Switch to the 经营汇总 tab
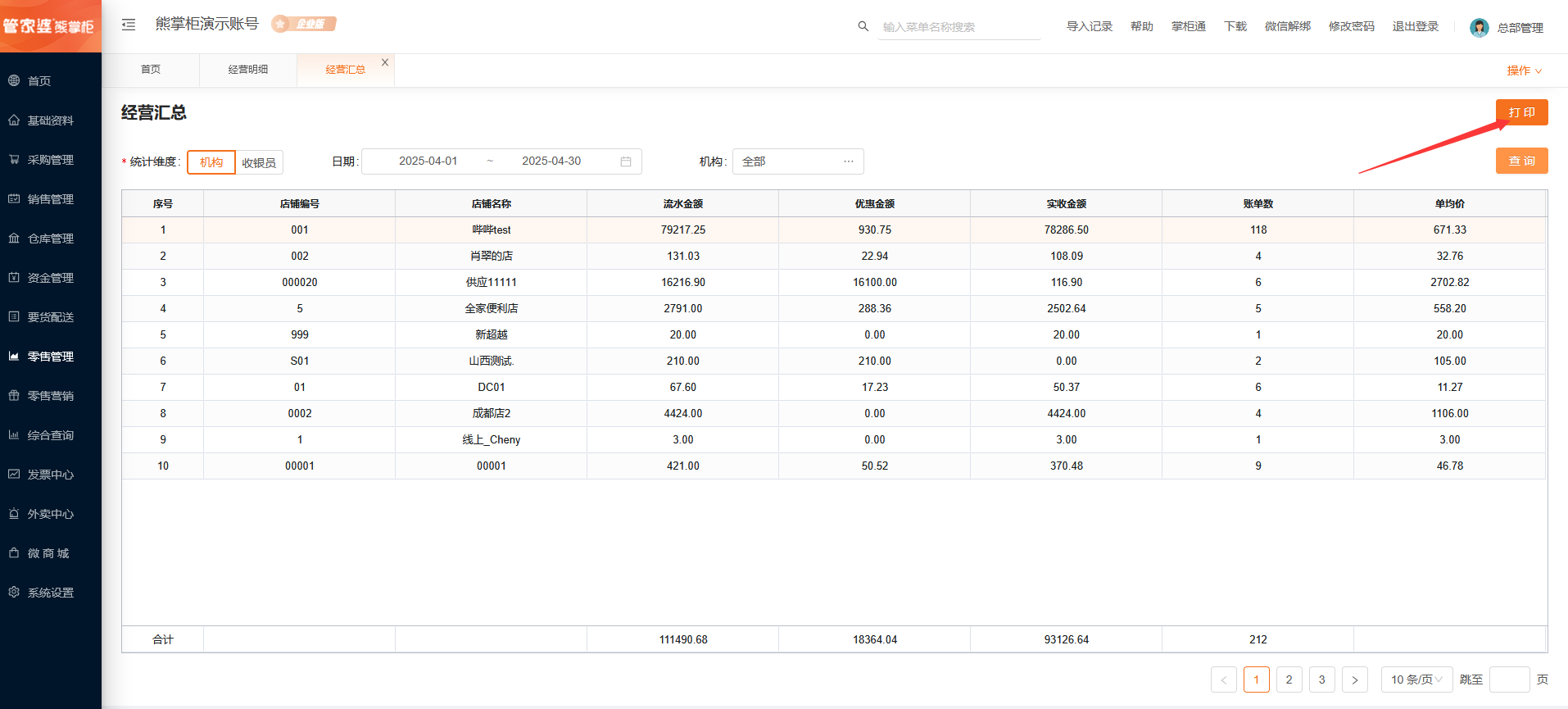1568x709 pixels. coord(345,70)
